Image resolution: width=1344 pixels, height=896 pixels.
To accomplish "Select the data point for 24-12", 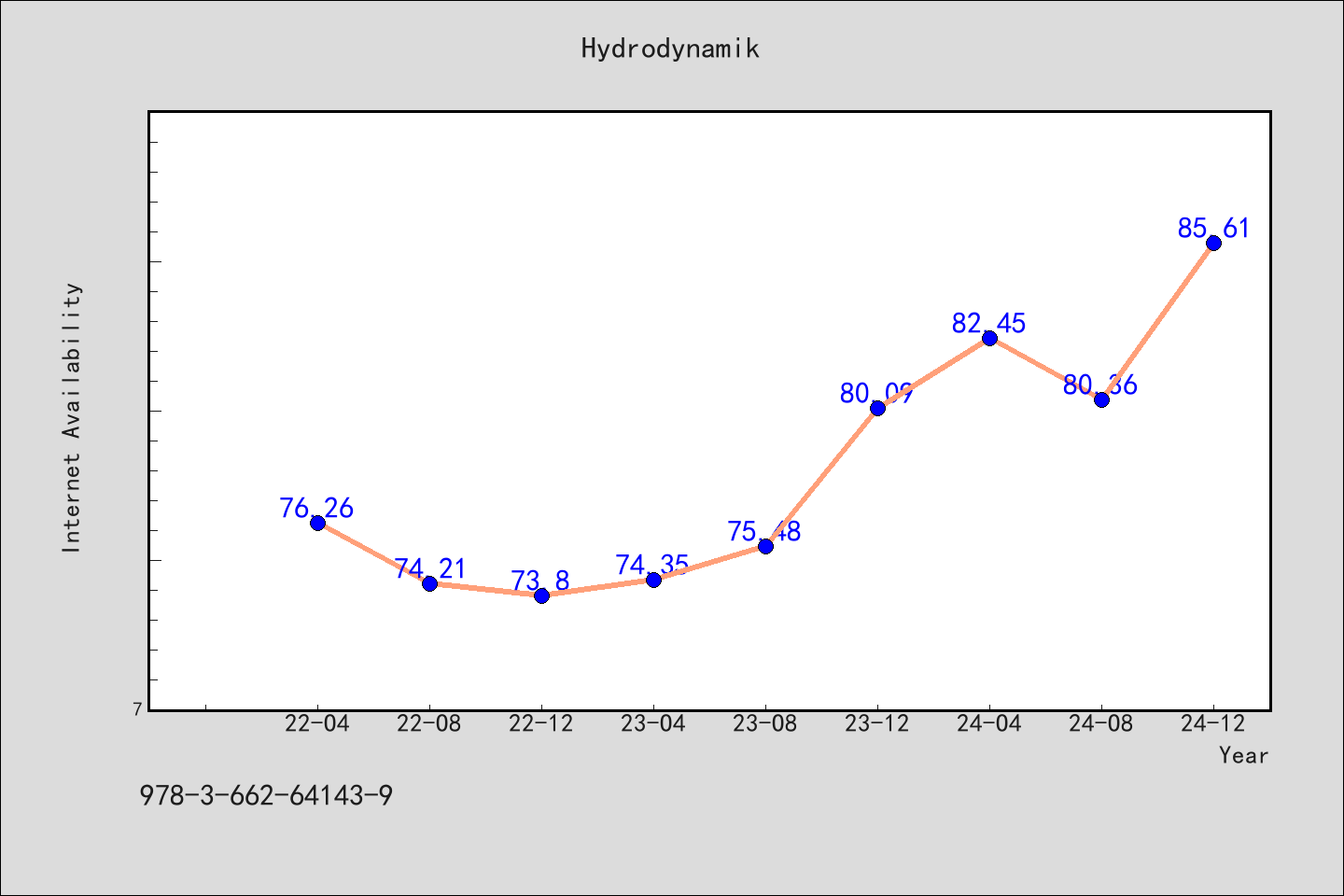I will pos(1213,243).
